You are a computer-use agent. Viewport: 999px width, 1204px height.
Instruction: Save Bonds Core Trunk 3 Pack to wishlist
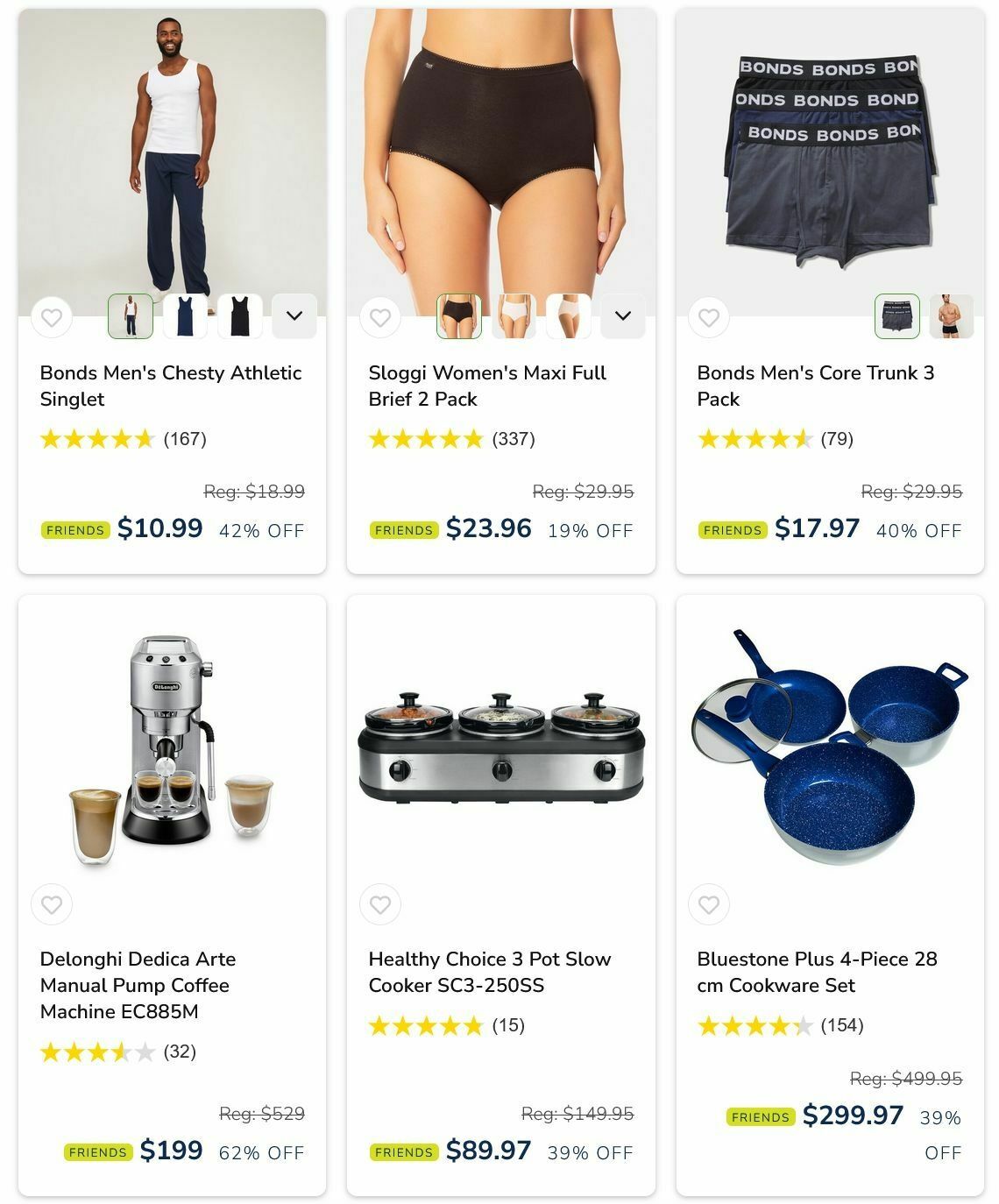coord(709,317)
